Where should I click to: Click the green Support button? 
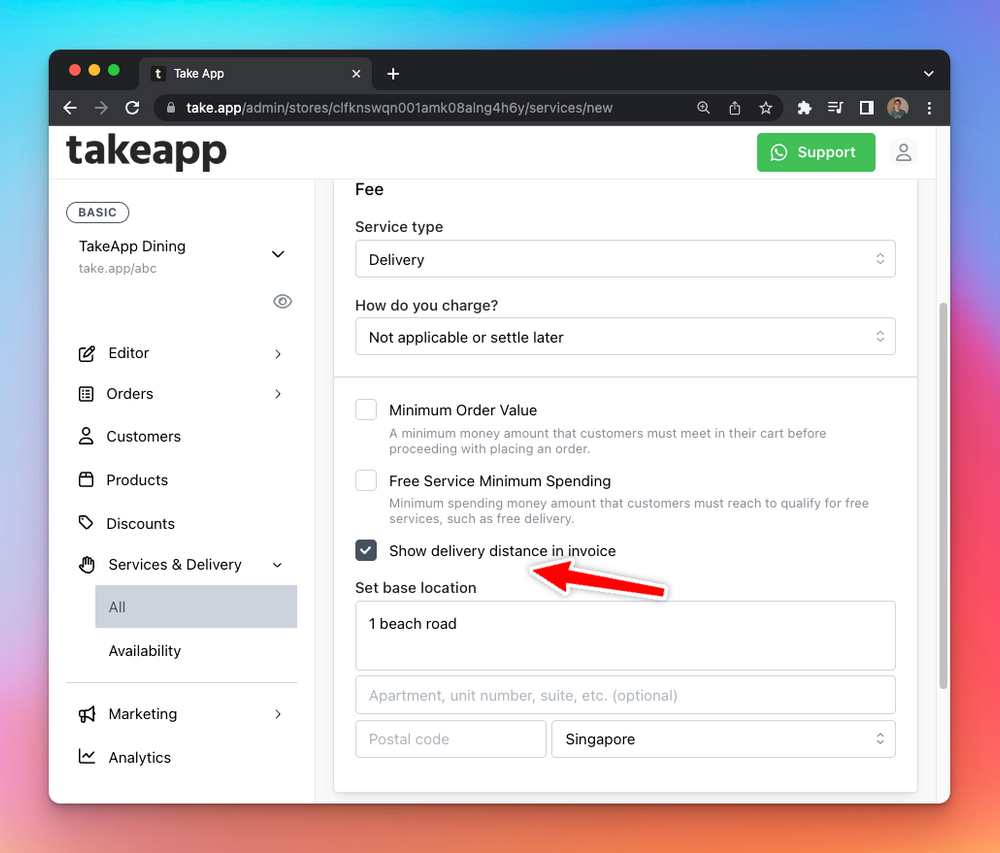pos(816,152)
